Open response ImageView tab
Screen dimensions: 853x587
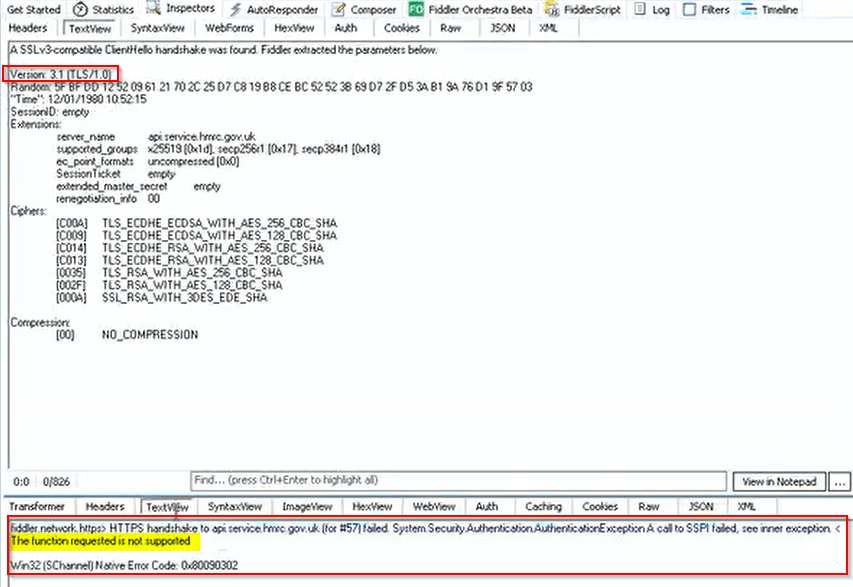pyautogui.click(x=305, y=507)
